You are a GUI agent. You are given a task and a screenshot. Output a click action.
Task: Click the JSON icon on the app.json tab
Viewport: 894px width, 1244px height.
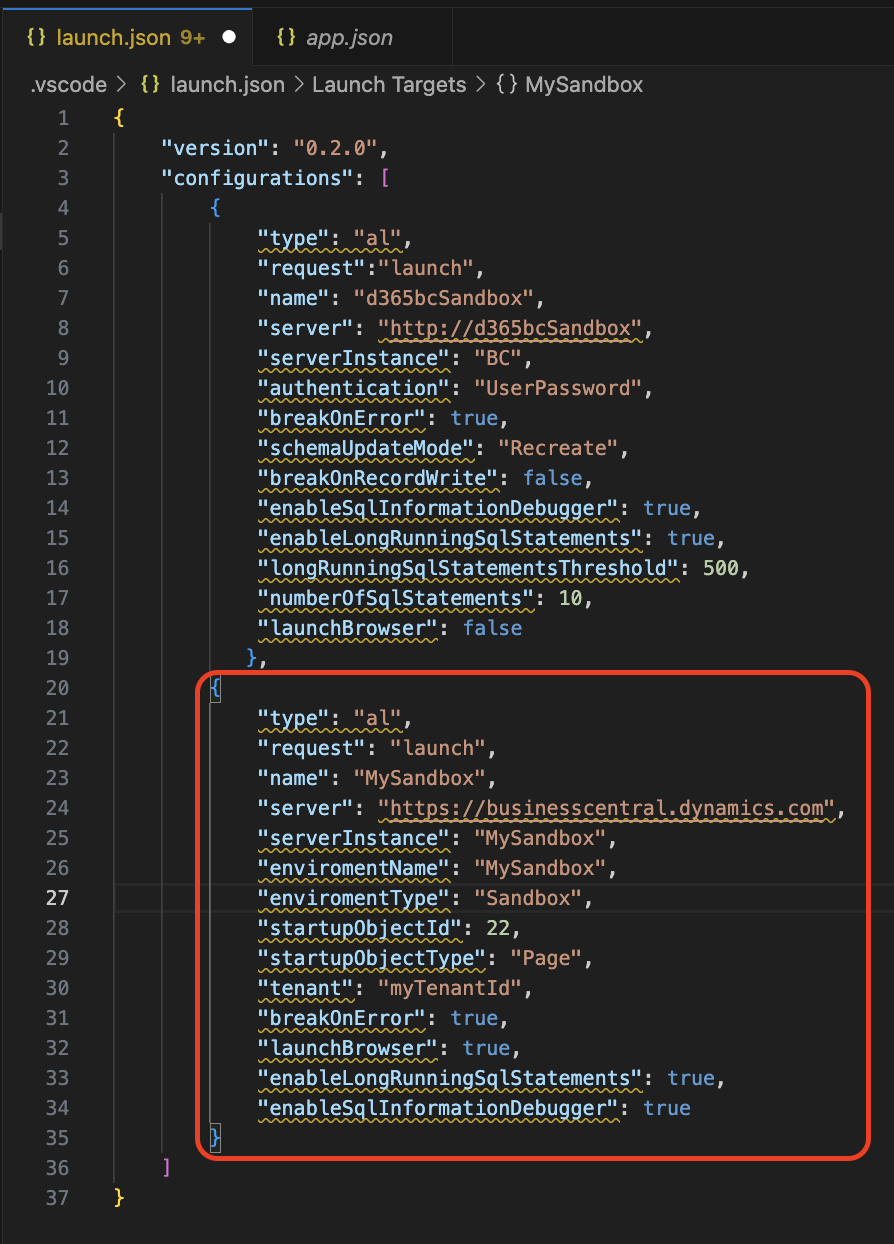tap(286, 37)
